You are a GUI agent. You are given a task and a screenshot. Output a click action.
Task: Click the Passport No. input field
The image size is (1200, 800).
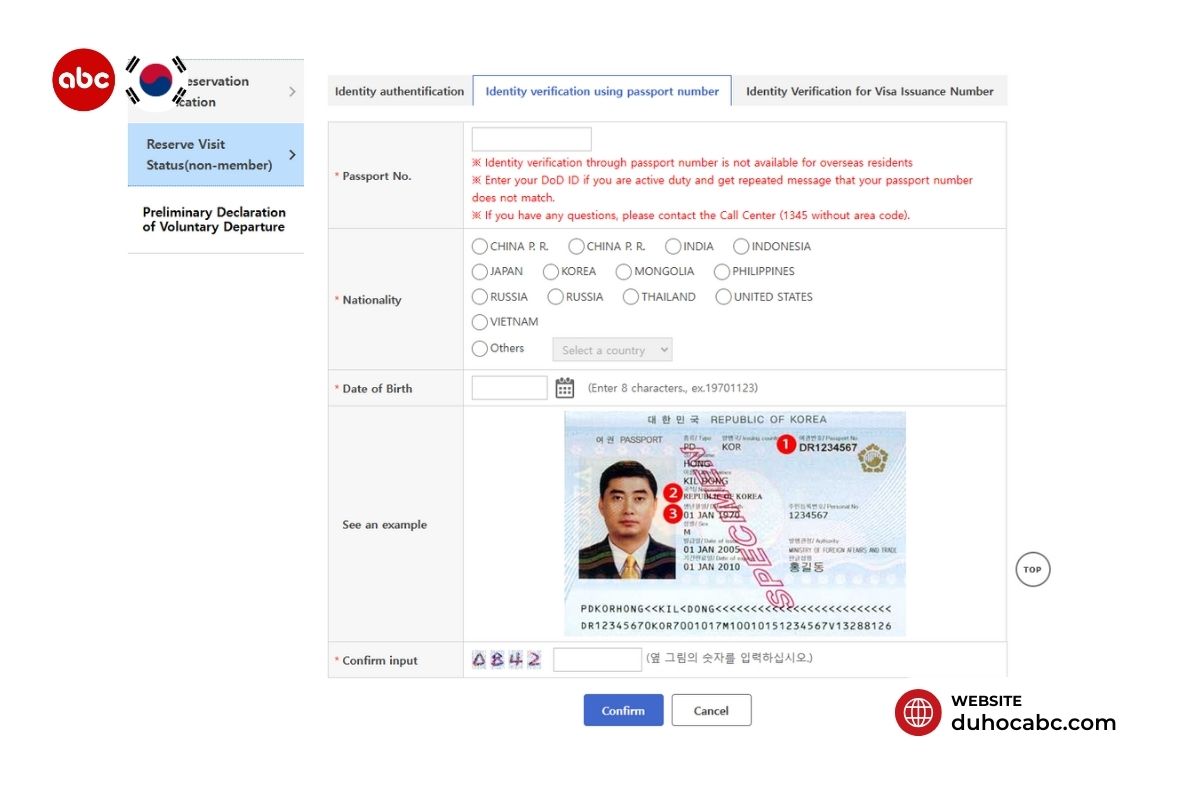(x=531, y=140)
